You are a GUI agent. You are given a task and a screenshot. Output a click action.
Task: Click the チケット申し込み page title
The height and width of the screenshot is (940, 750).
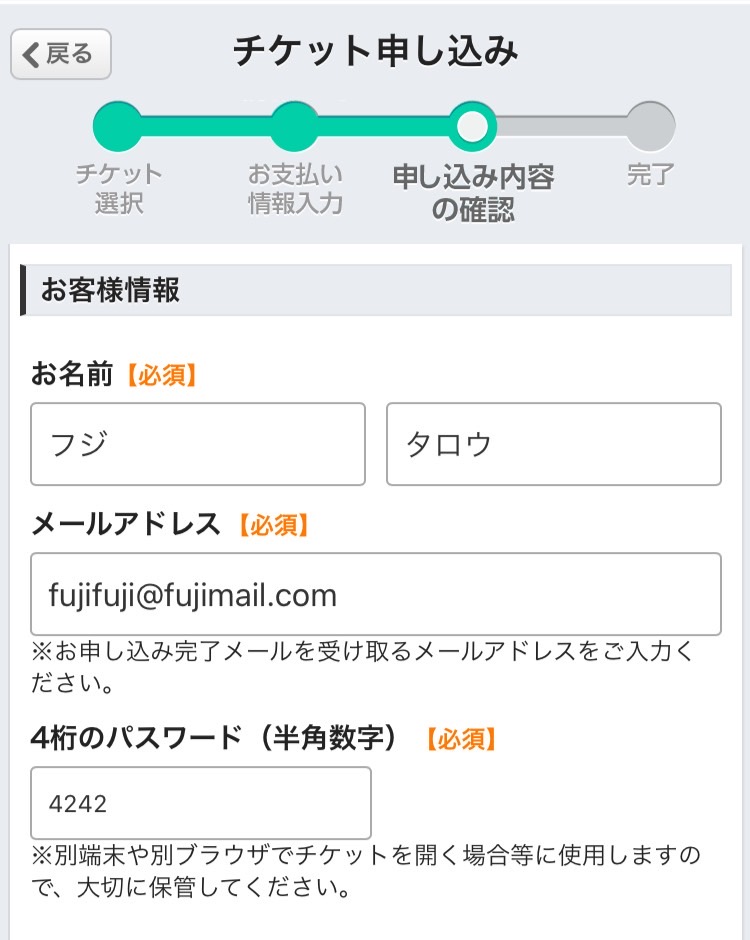pyautogui.click(x=376, y=52)
